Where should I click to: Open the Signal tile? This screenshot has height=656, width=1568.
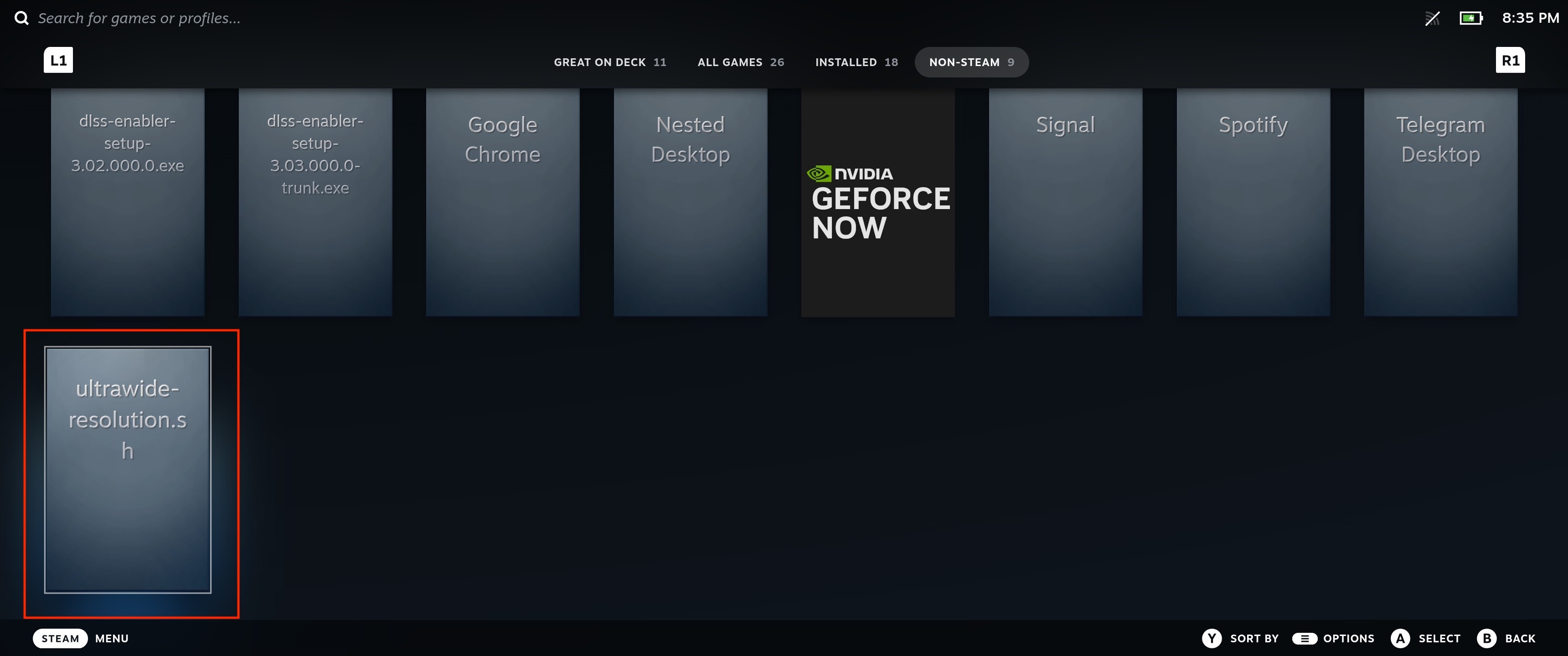coord(1065,203)
